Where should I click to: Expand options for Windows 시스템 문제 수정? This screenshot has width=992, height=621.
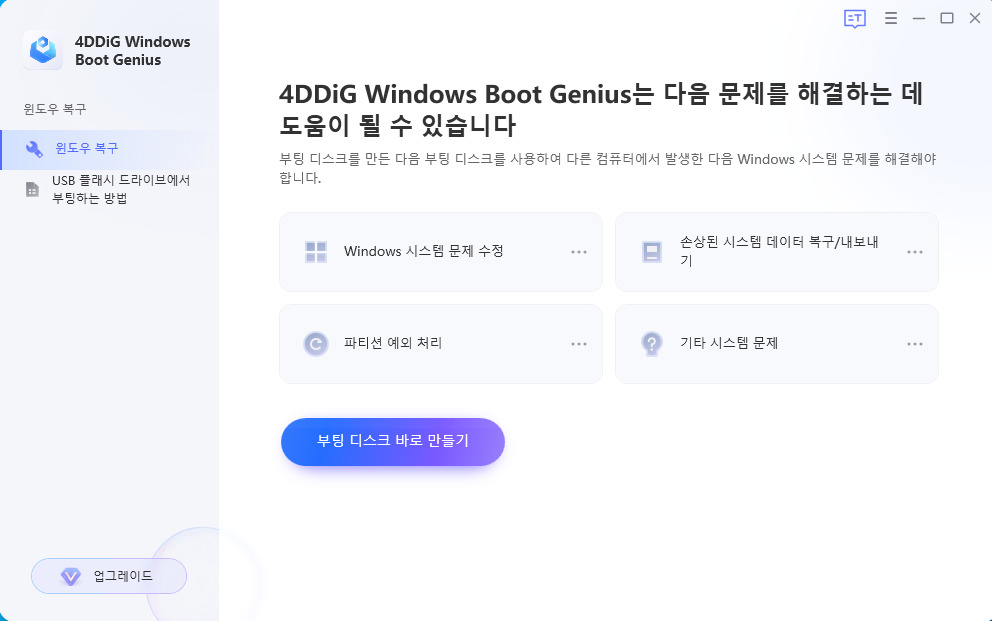[x=578, y=251]
